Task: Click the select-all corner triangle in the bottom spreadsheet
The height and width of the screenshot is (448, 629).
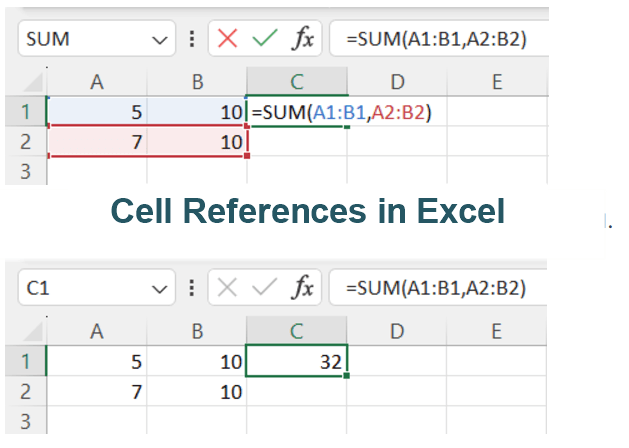Action: [33, 331]
